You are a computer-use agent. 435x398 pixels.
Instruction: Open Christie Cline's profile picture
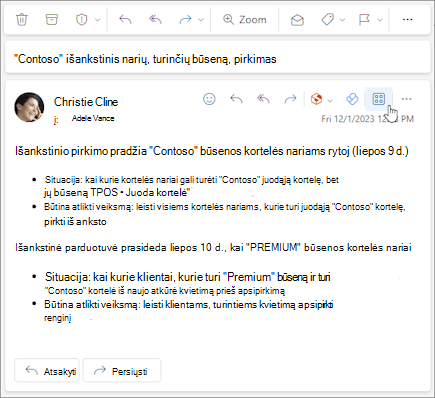coord(29,107)
